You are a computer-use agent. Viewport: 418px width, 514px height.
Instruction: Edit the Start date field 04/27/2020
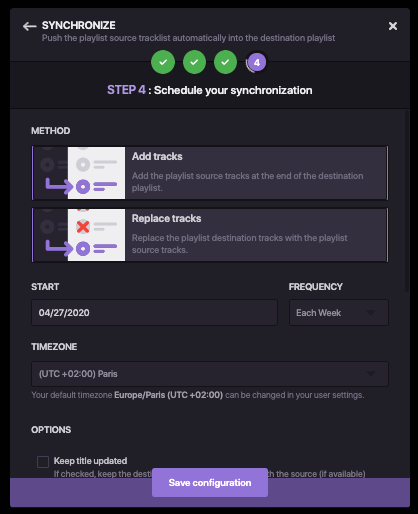coord(154,313)
